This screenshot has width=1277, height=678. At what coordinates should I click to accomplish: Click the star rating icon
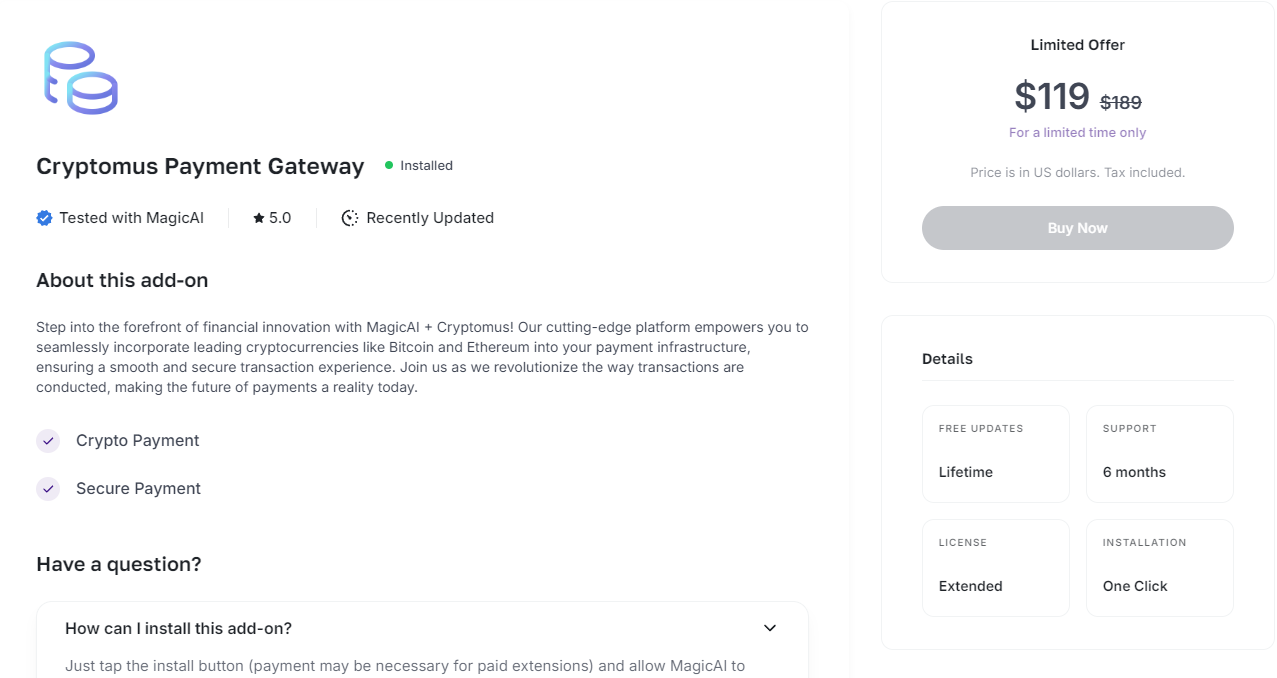(259, 218)
